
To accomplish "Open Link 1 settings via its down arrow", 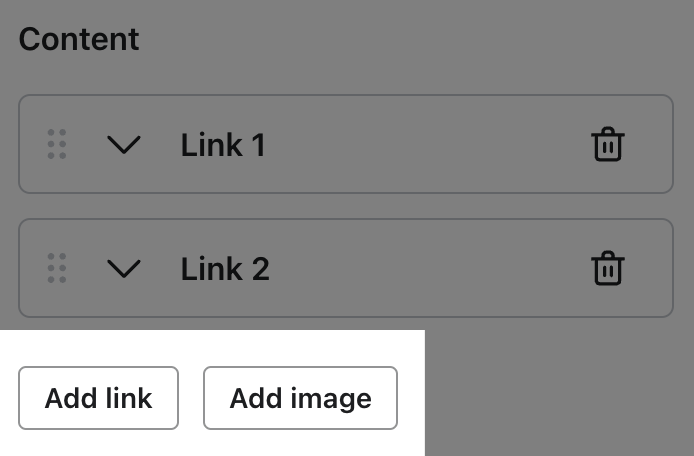I will (123, 146).
